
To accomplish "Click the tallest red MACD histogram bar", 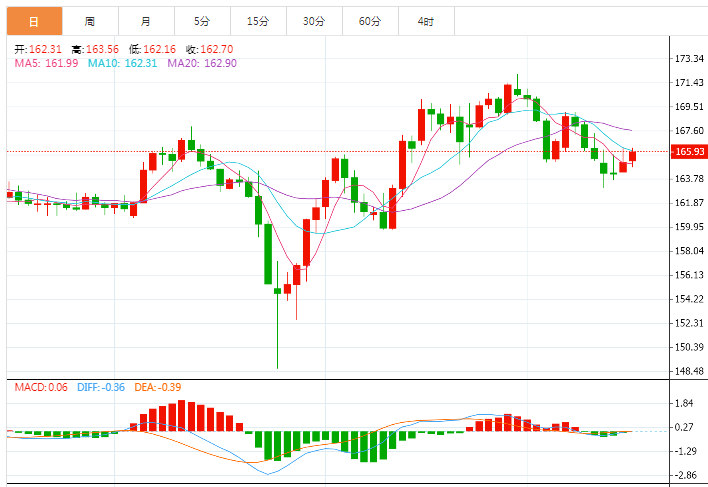I will [x=182, y=416].
